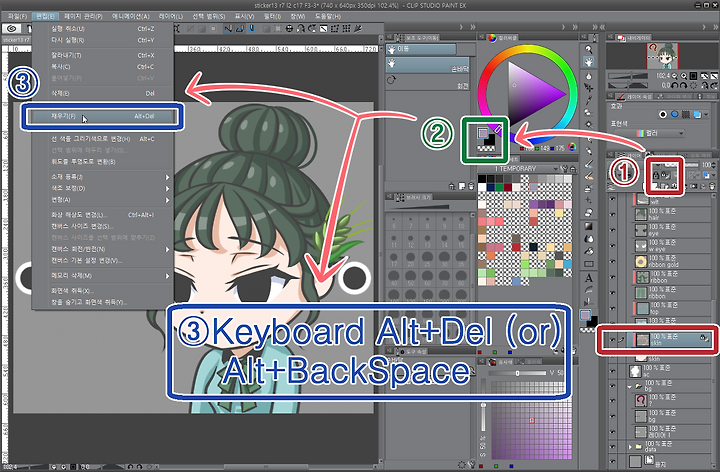Hide the data folder
The width and height of the screenshot is (720, 472).
point(612,447)
